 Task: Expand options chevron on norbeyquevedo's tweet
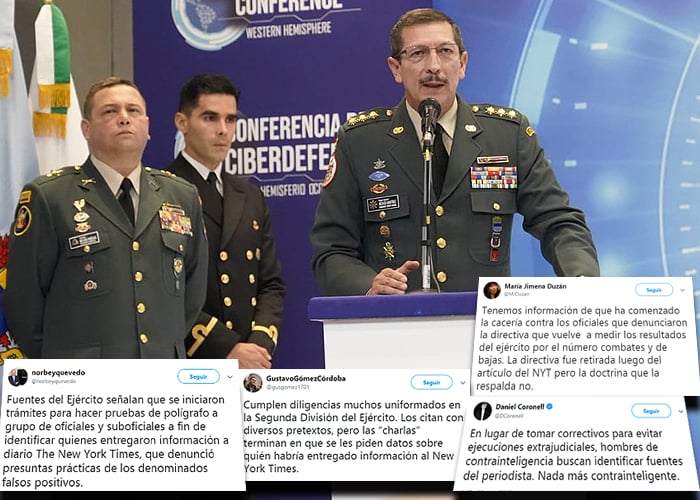point(230,377)
